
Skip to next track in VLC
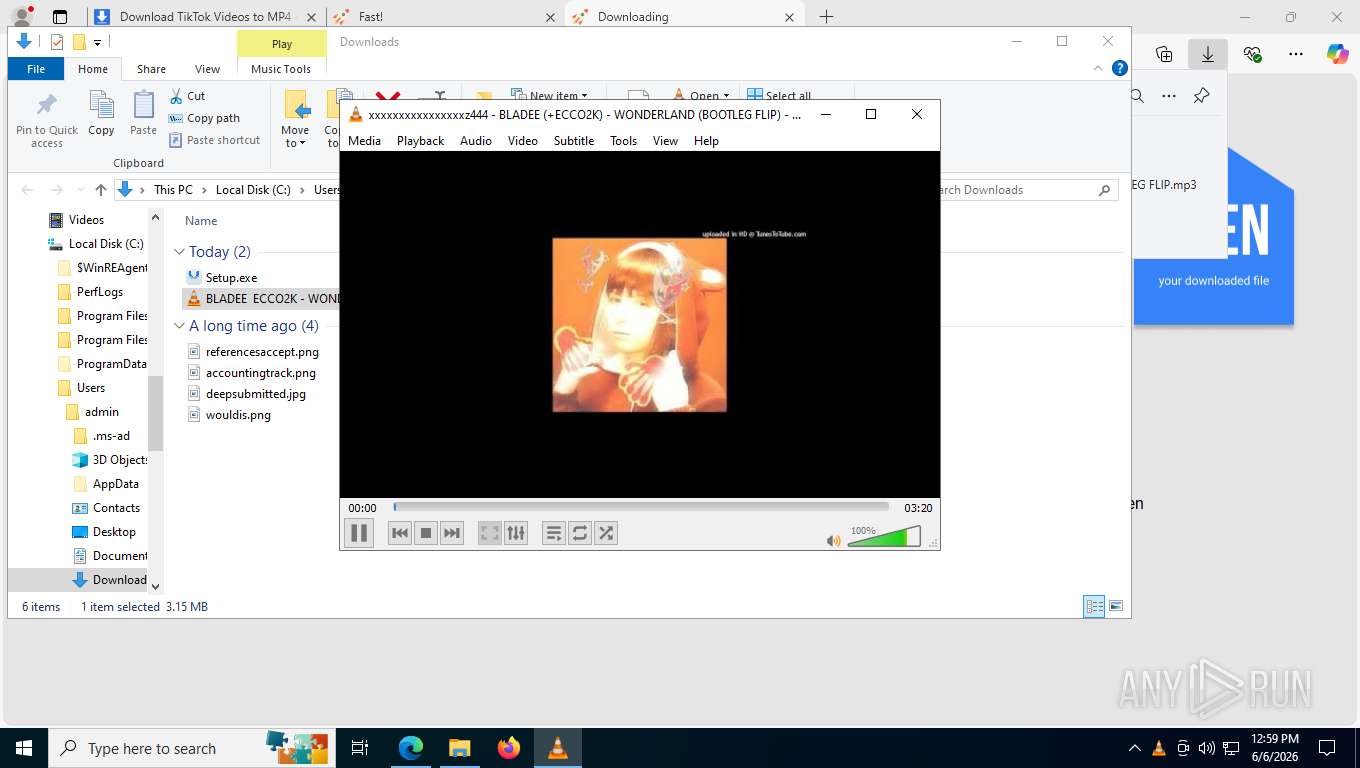(452, 533)
